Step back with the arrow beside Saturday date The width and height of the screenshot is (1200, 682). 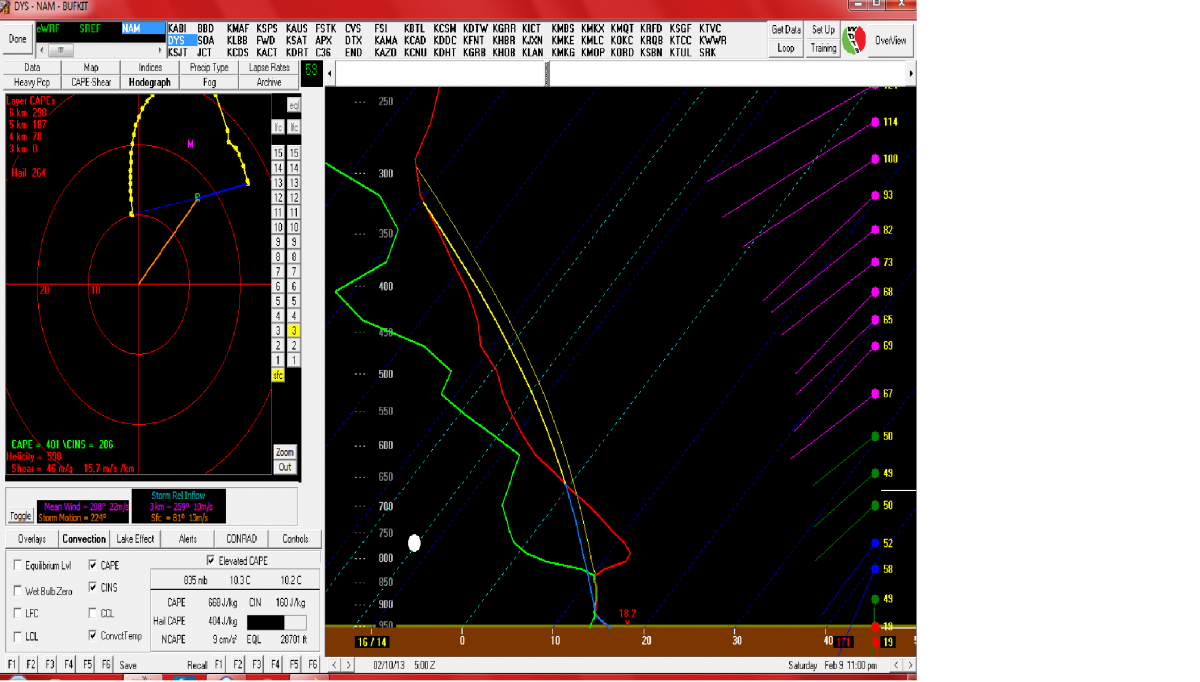(x=897, y=664)
